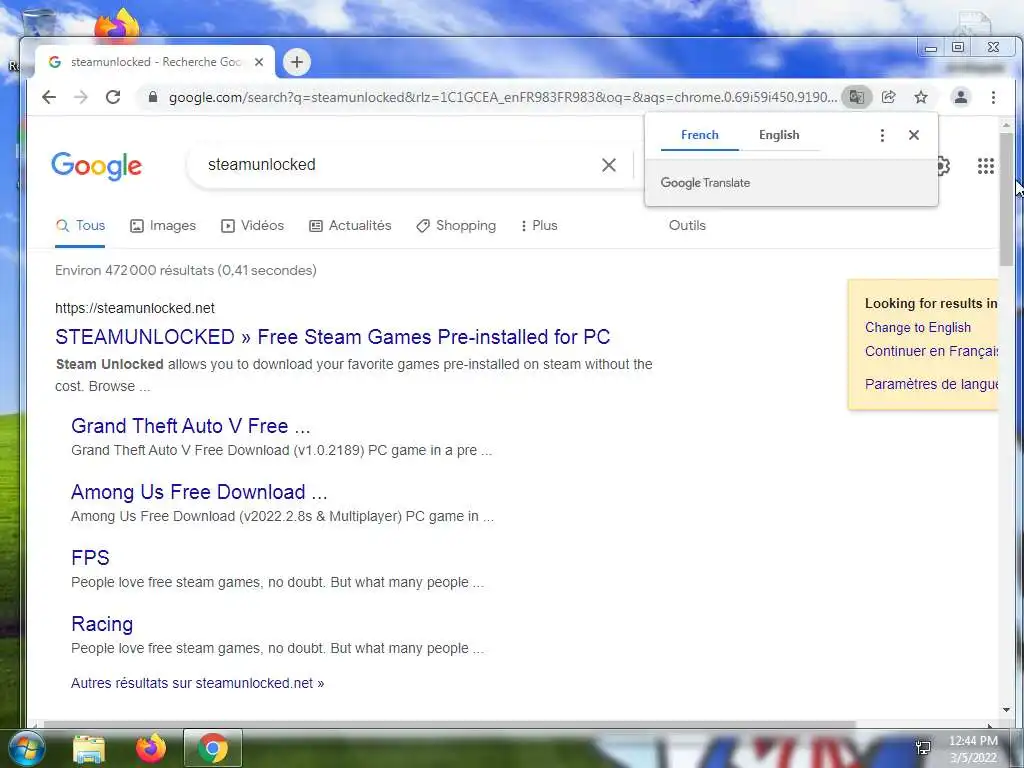Click the forward navigation arrow
This screenshot has height=768, width=1024.
click(x=81, y=97)
